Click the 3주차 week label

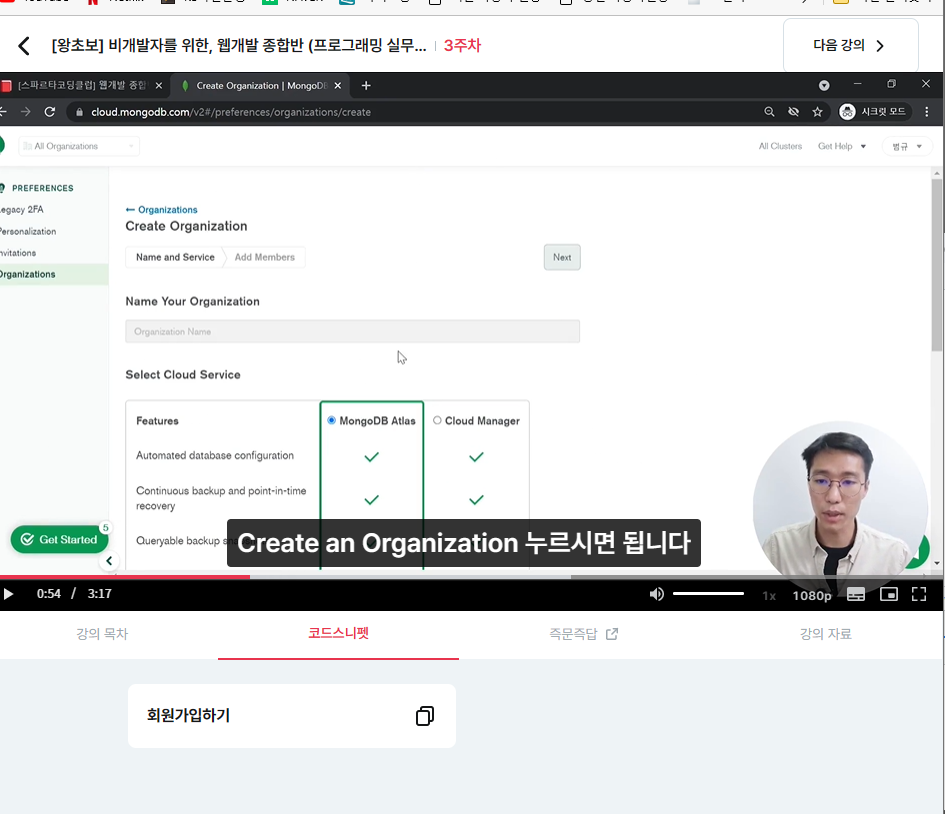pos(462,46)
